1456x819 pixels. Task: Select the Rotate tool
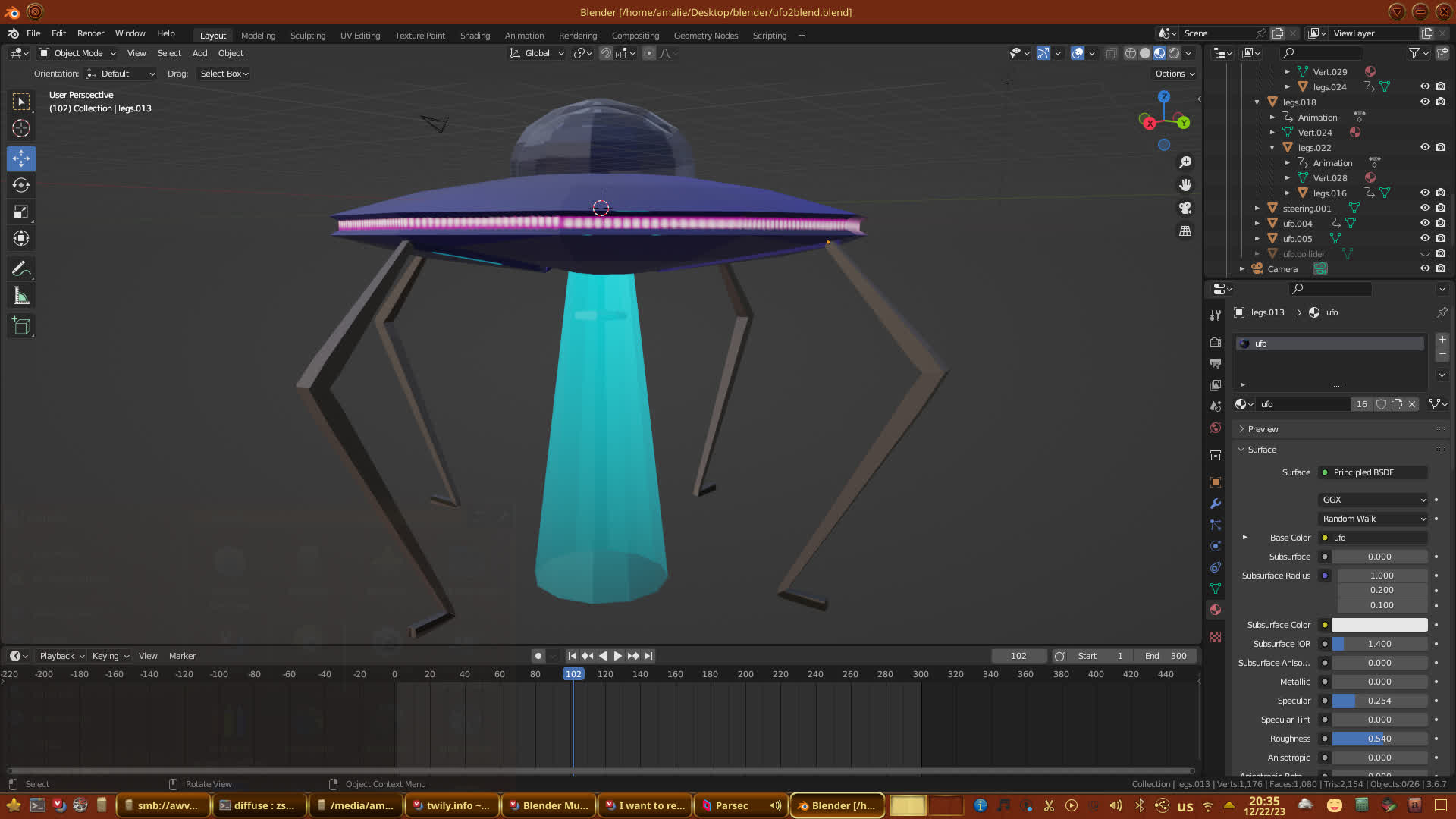tap(21, 186)
